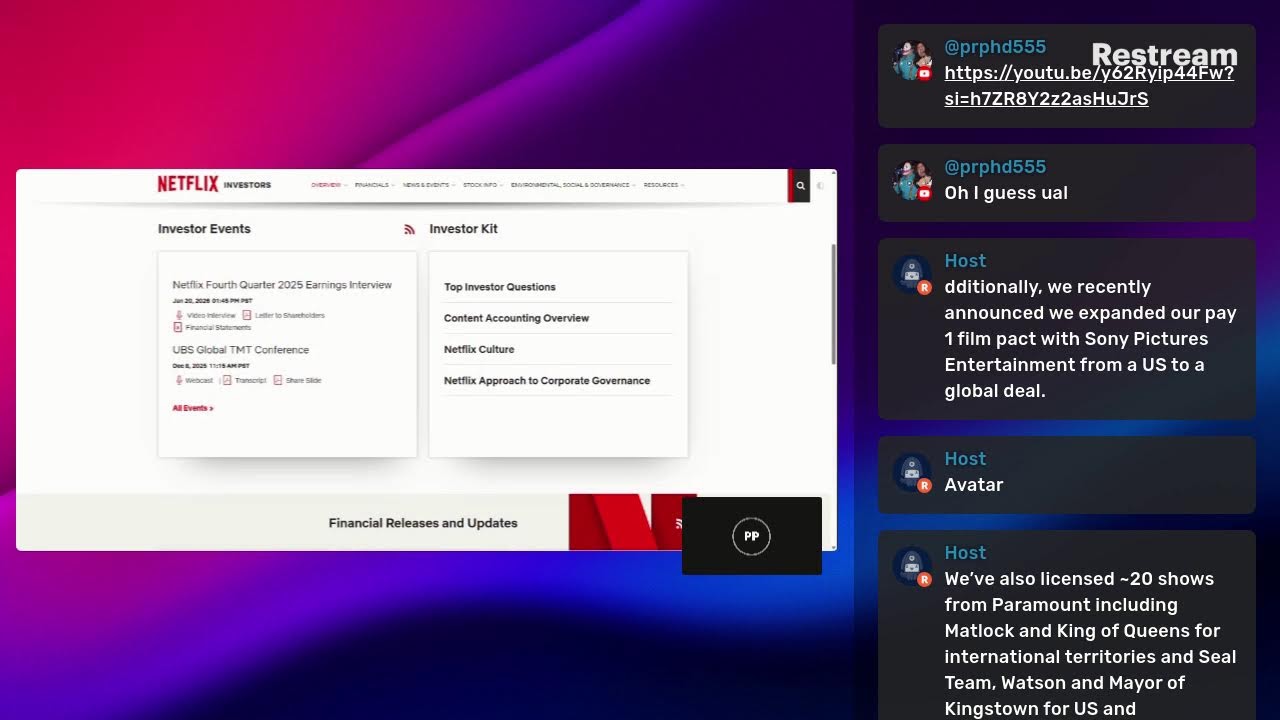The width and height of the screenshot is (1280, 720).
Task: Click the Host avatar on the Sony Pictures message
Action: pos(912,275)
